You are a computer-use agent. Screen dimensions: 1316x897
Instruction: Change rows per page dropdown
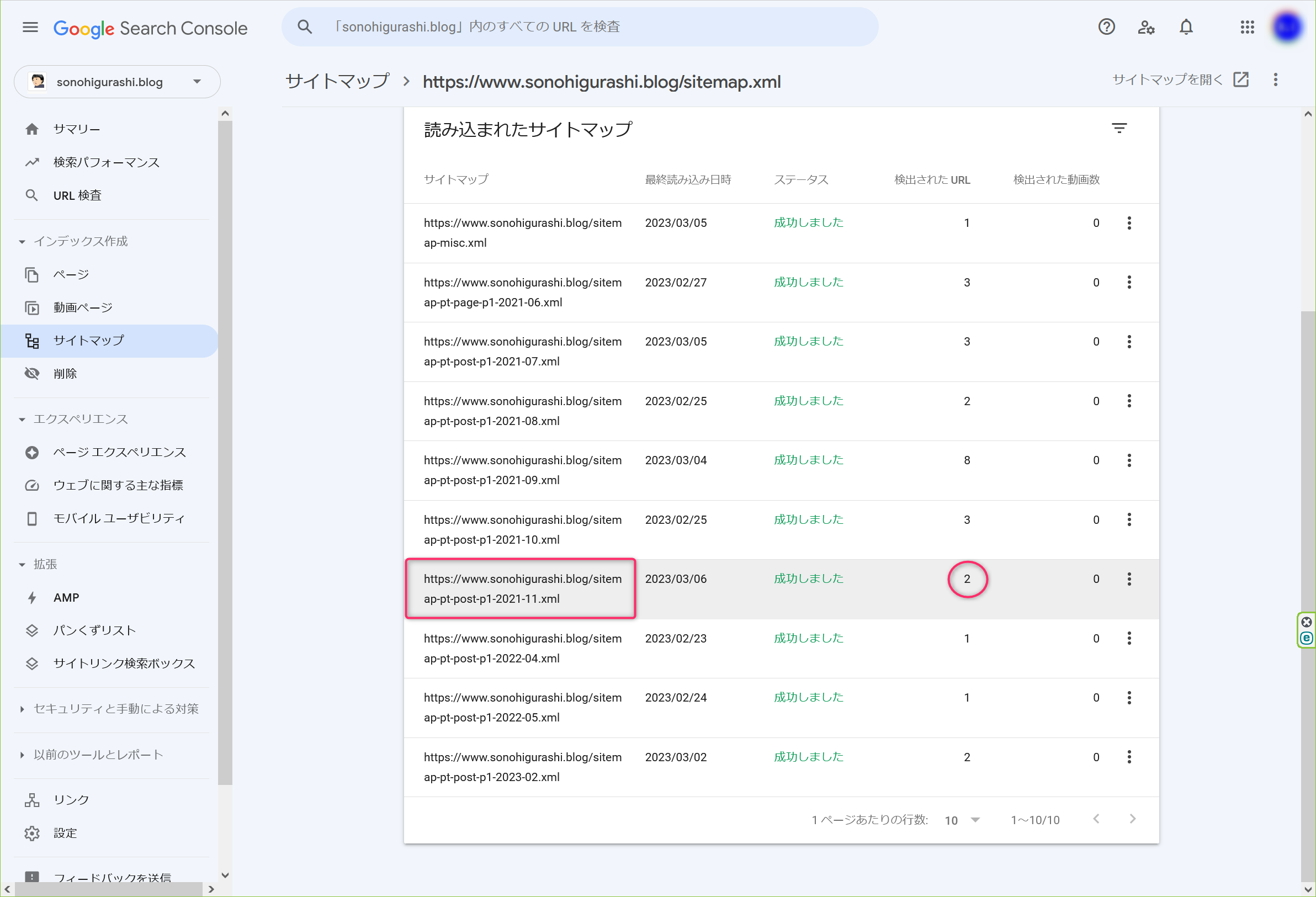[x=962, y=819]
